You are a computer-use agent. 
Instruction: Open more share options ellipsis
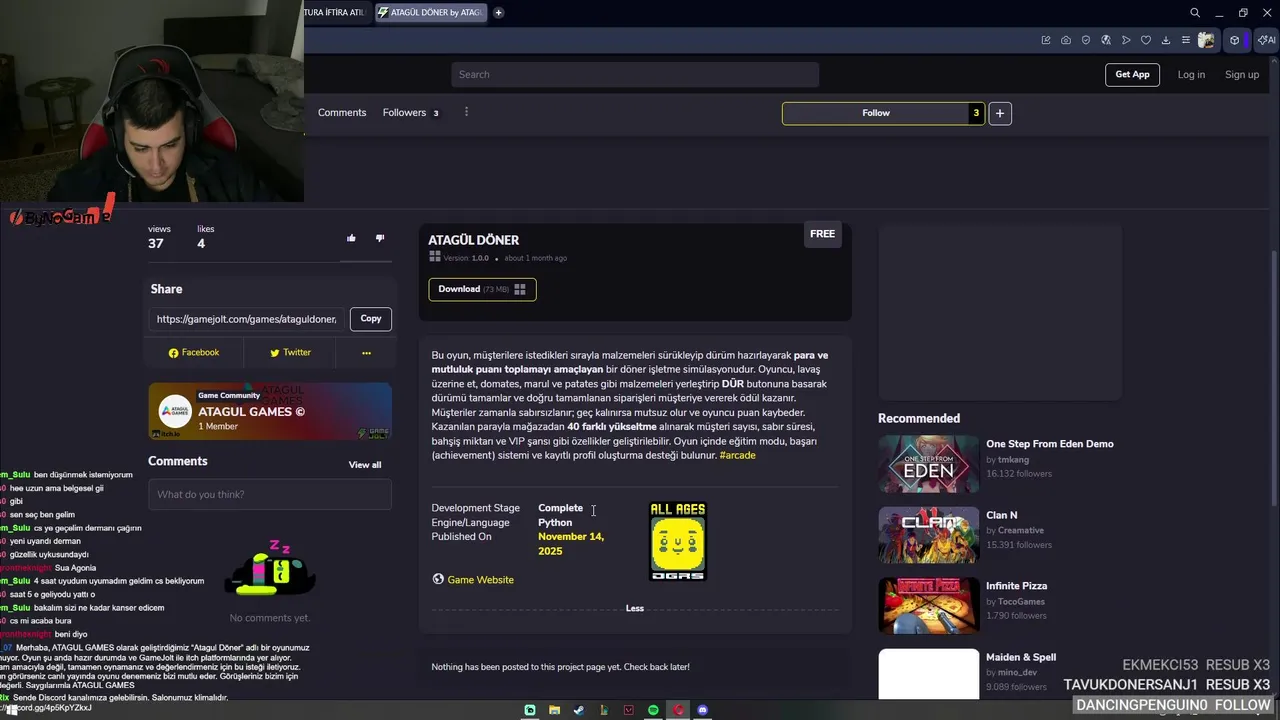[366, 352]
